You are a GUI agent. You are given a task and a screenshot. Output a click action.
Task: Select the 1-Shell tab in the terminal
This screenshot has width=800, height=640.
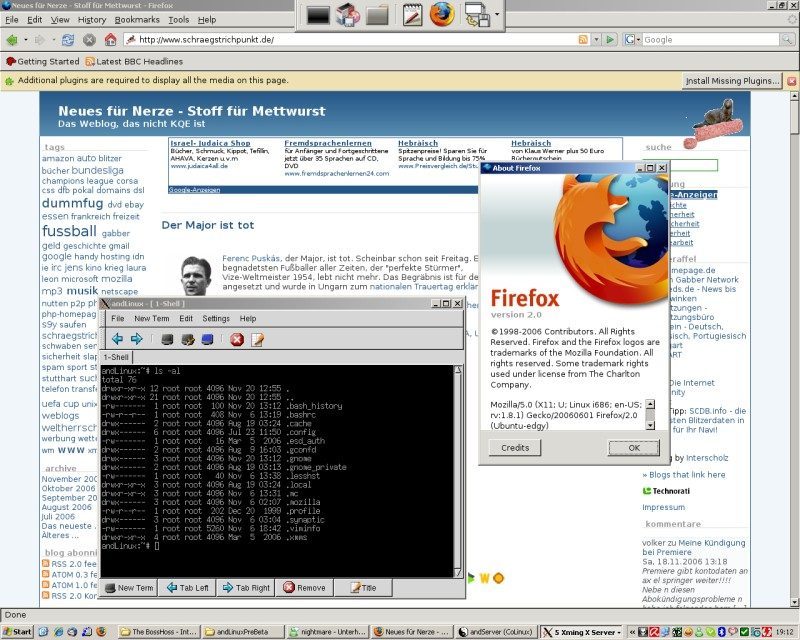click(116, 357)
